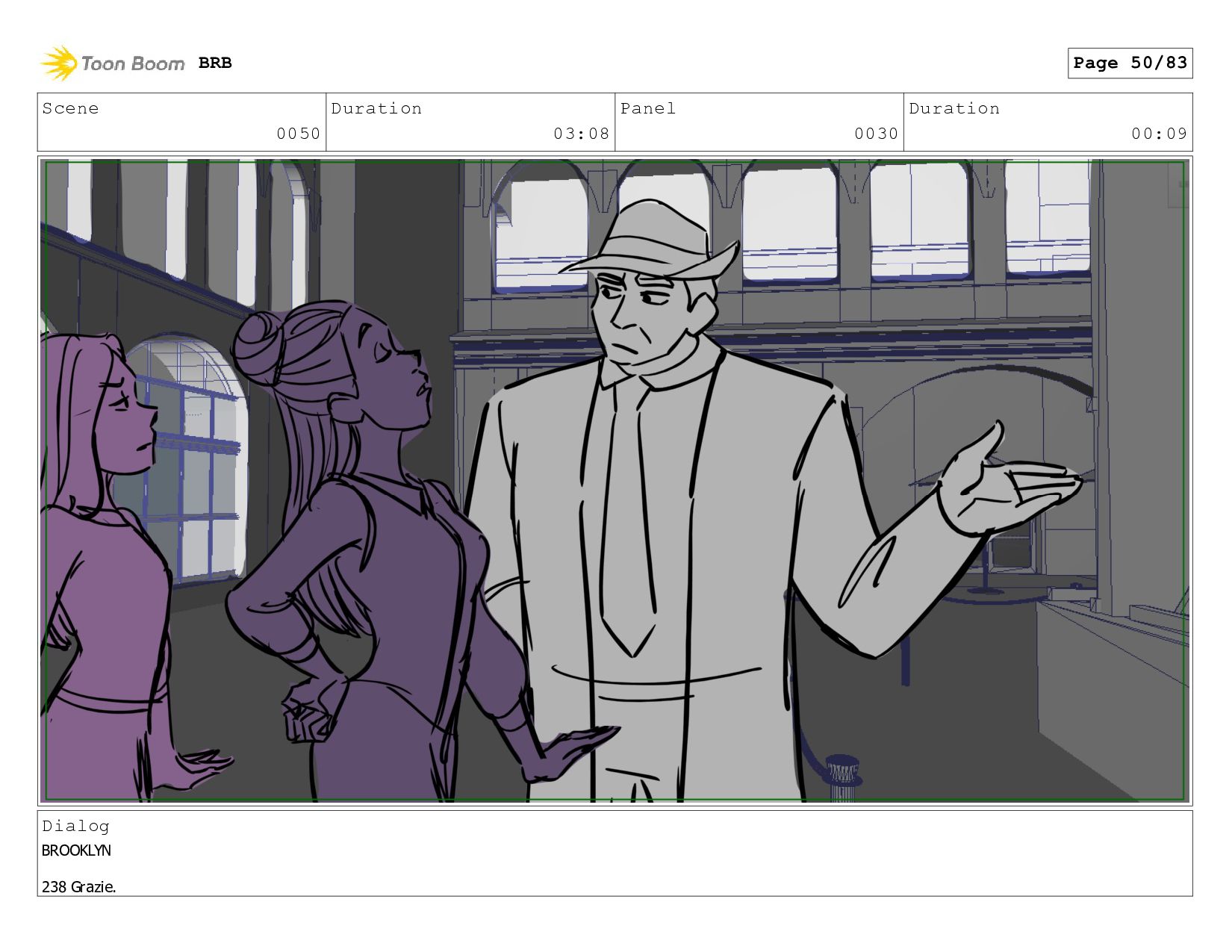The width and height of the screenshot is (1232, 952).
Task: Click scene number 0050
Action: coord(298,134)
